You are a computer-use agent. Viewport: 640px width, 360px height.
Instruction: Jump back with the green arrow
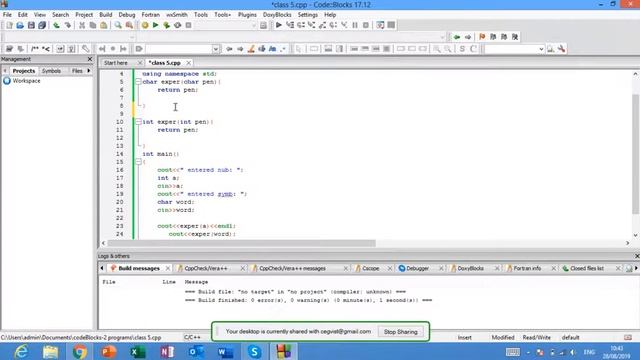[457, 37]
